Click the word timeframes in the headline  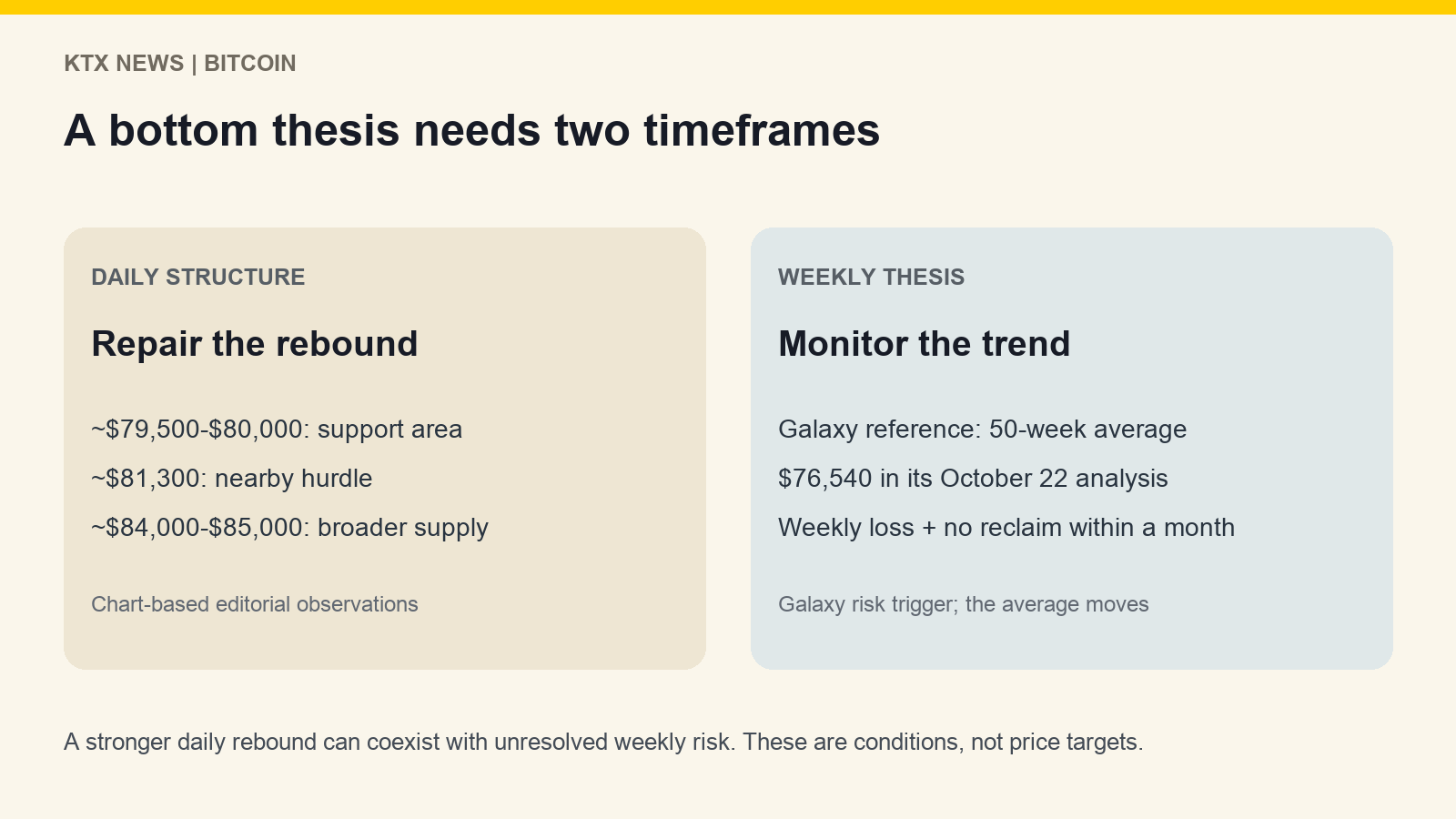point(762,130)
